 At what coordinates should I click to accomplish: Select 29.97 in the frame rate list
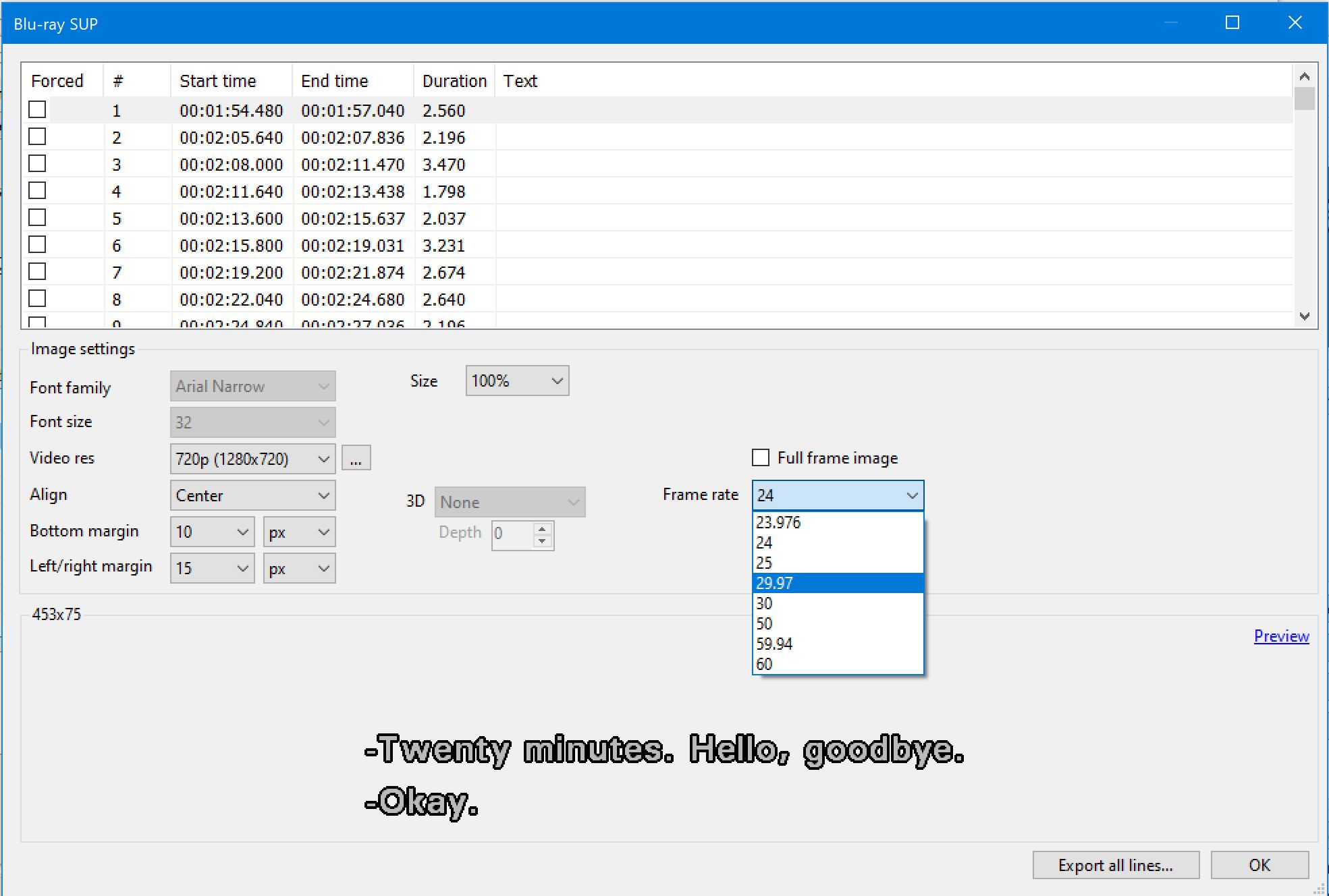coord(837,583)
